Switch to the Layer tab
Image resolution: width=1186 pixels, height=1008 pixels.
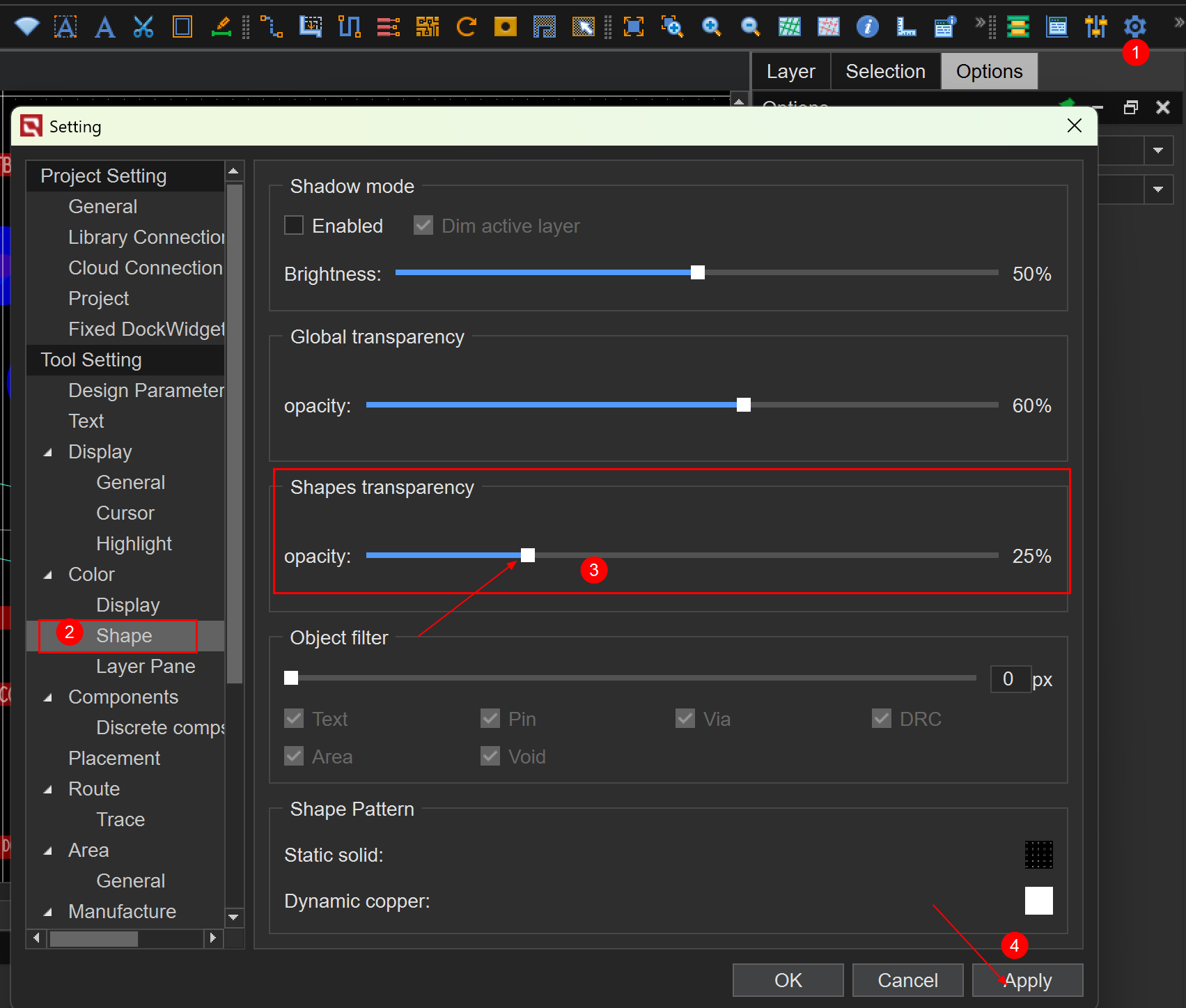point(790,71)
